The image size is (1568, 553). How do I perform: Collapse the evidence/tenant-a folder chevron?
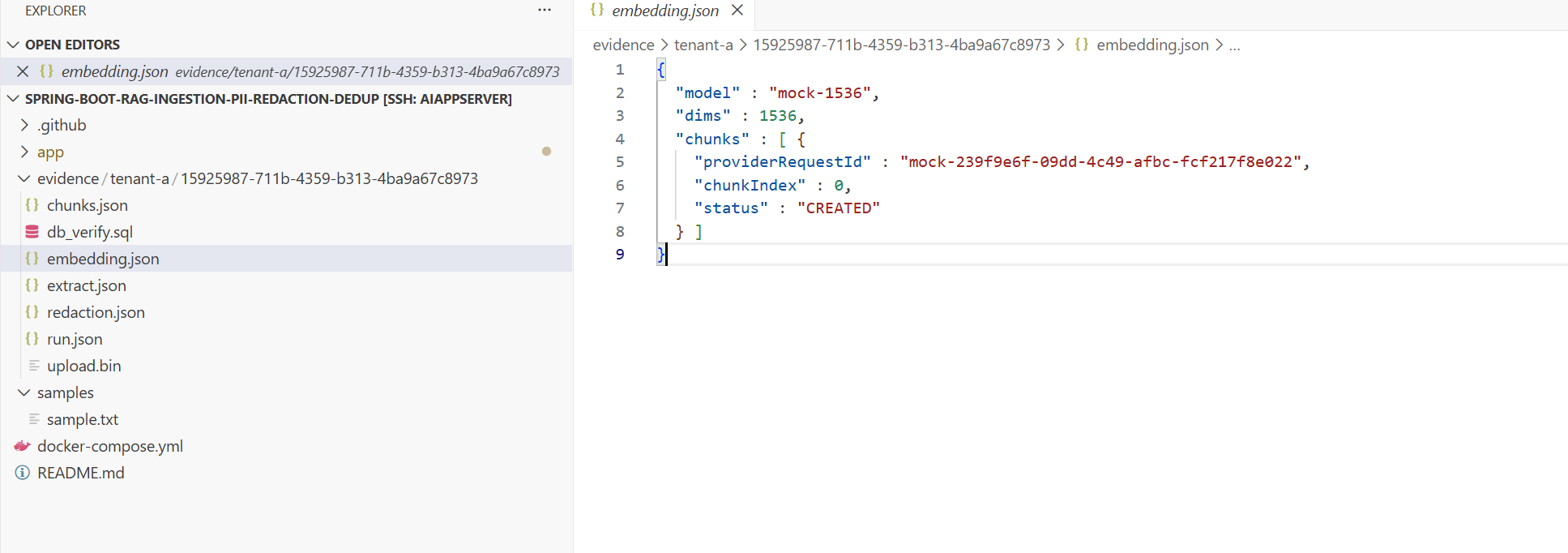pos(24,178)
